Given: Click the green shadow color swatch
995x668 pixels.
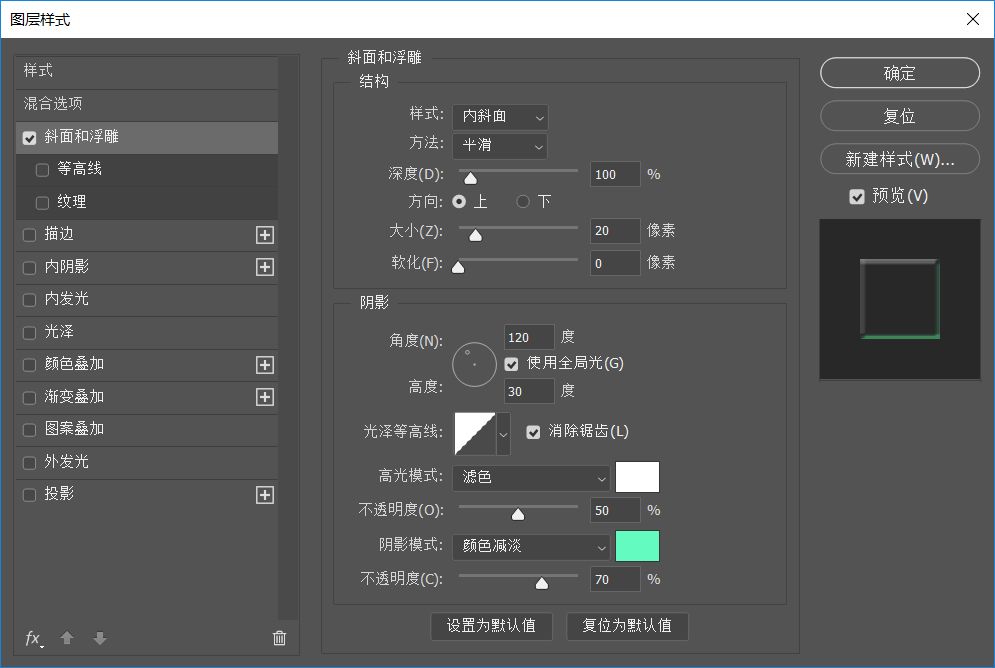Looking at the screenshot, I should pos(637,547).
